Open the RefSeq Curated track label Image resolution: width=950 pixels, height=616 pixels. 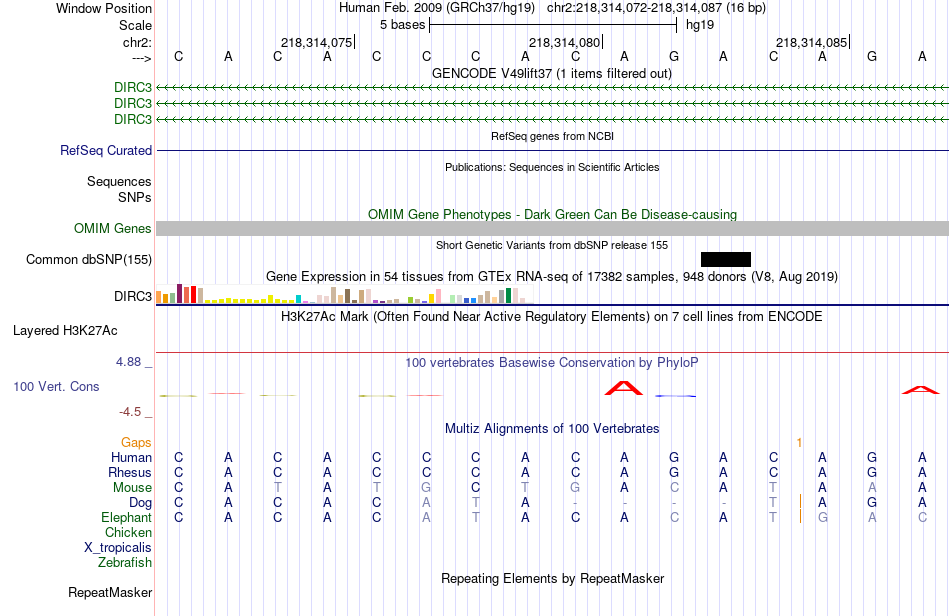[106, 150]
